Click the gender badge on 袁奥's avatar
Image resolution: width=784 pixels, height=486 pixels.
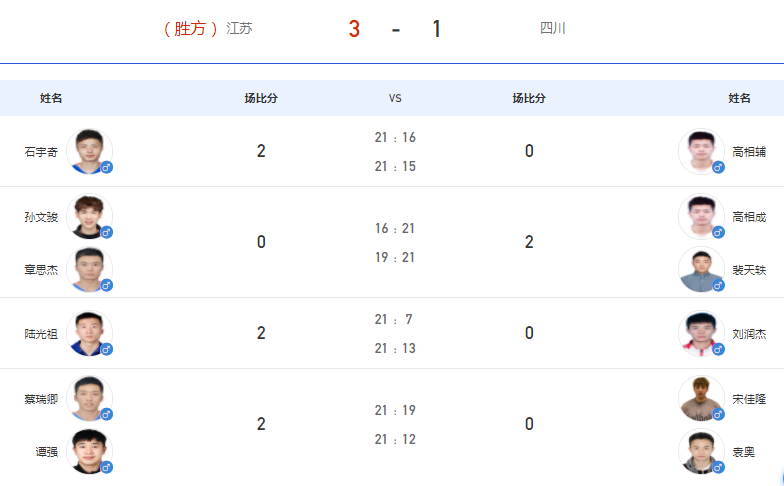coord(718,468)
